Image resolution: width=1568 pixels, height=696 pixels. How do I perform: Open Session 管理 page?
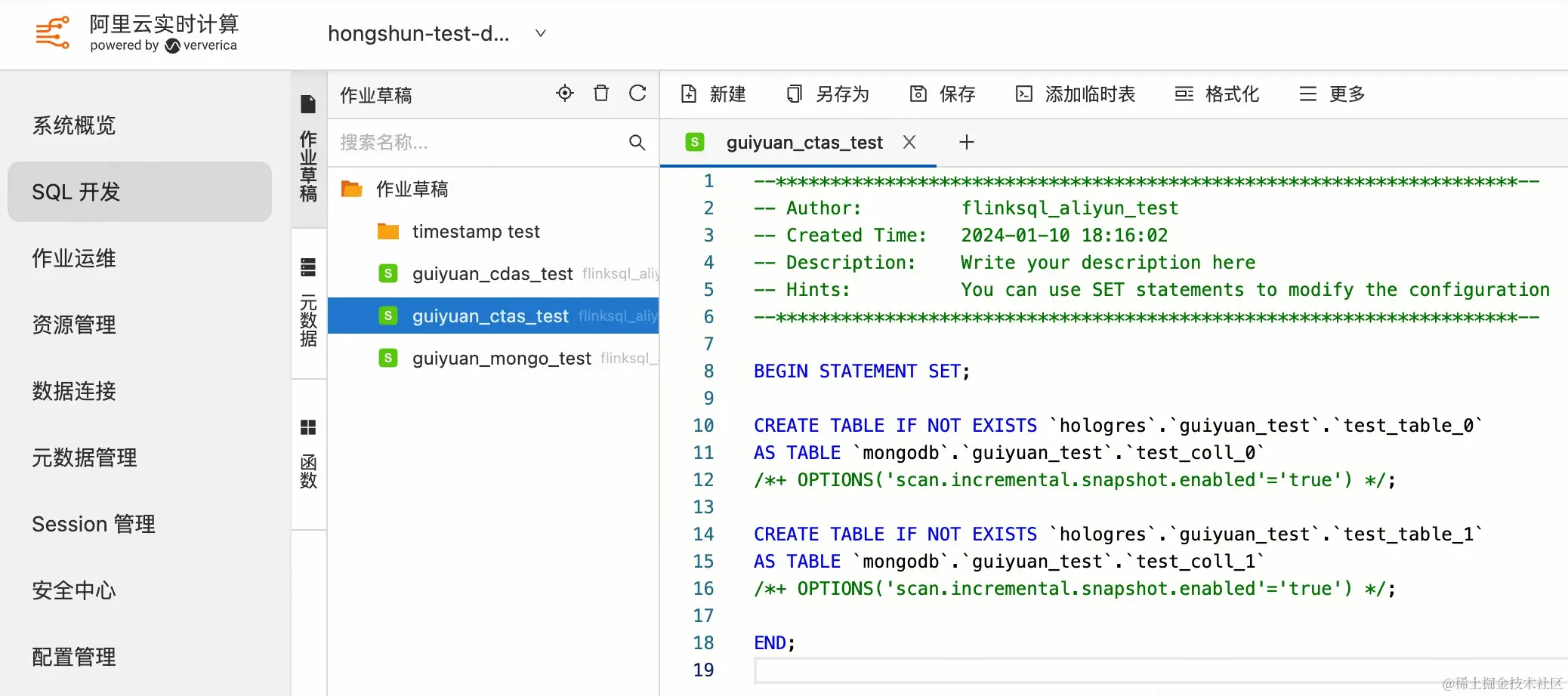click(94, 524)
